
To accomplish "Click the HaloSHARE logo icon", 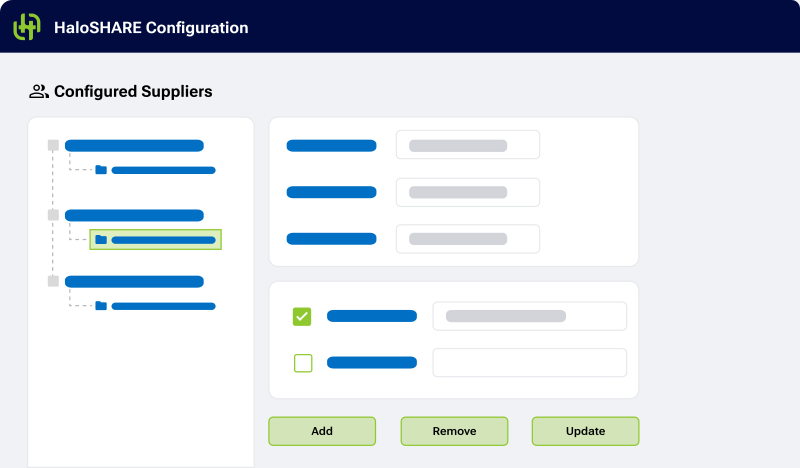I will point(27,27).
